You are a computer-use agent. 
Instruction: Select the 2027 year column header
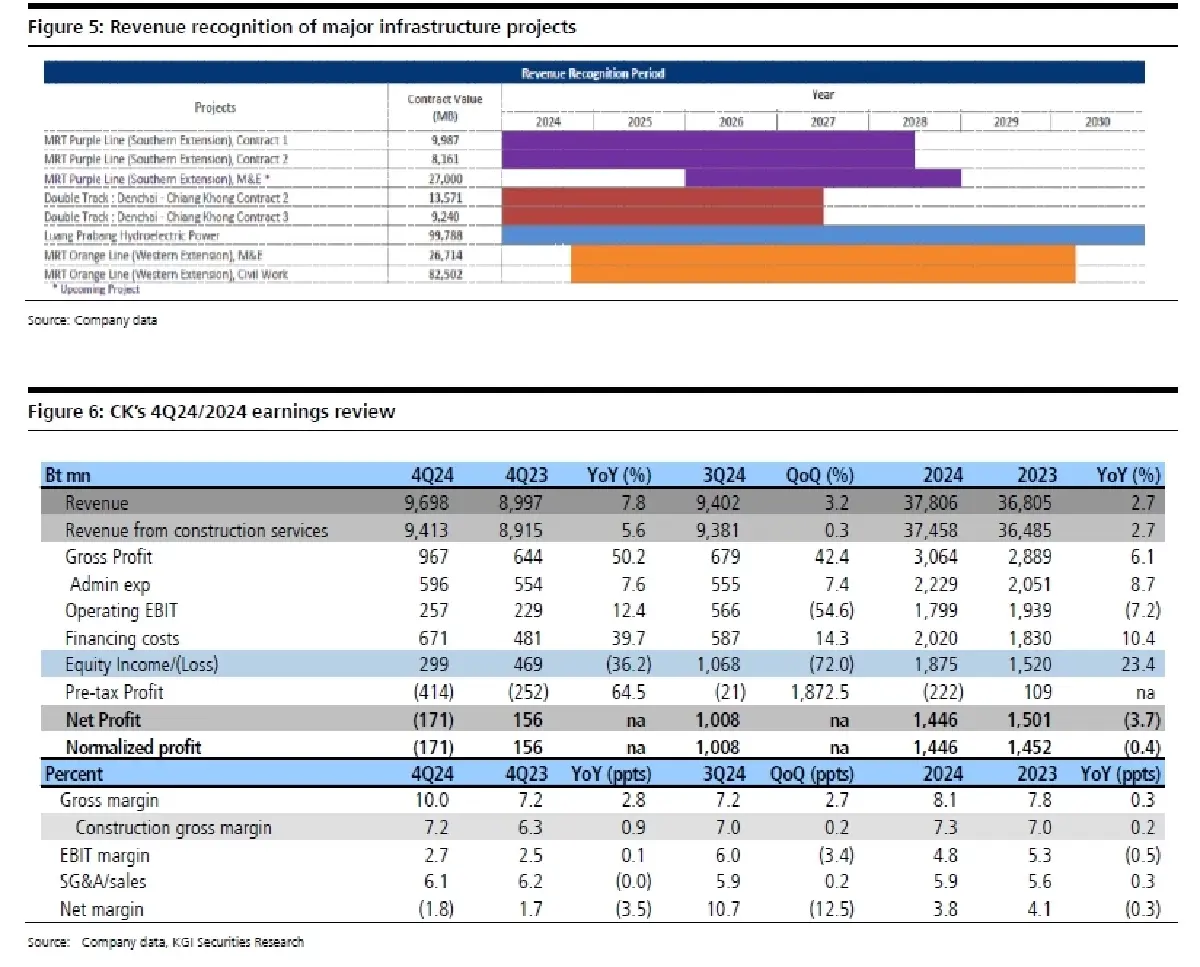tap(822, 121)
